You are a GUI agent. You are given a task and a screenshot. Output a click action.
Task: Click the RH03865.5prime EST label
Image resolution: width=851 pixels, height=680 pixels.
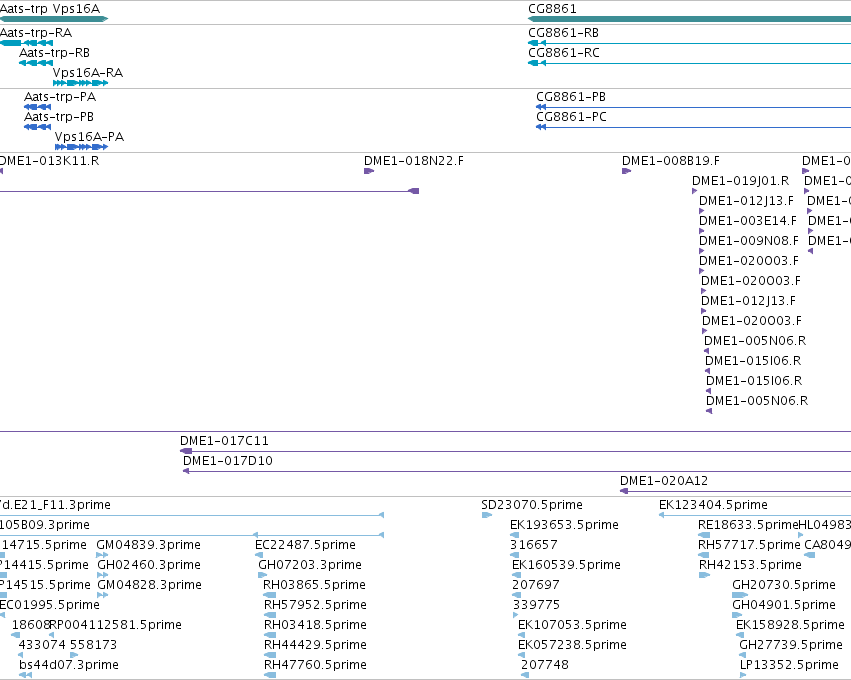point(314,585)
